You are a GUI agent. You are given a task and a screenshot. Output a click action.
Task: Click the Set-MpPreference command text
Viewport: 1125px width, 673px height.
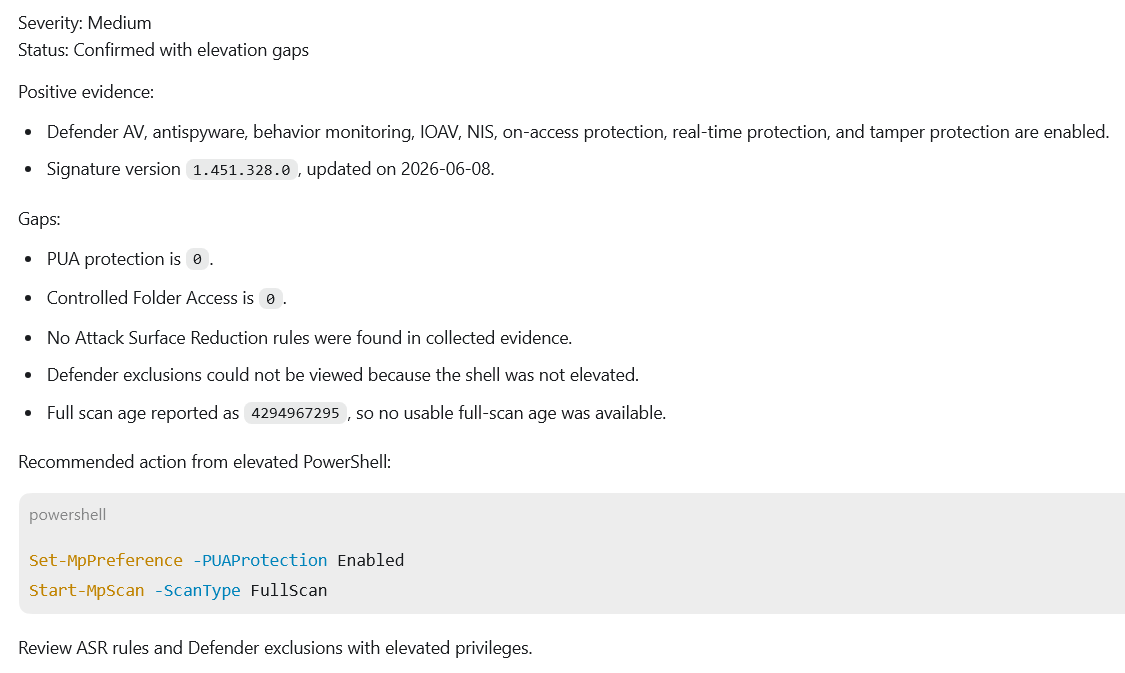pos(105,560)
